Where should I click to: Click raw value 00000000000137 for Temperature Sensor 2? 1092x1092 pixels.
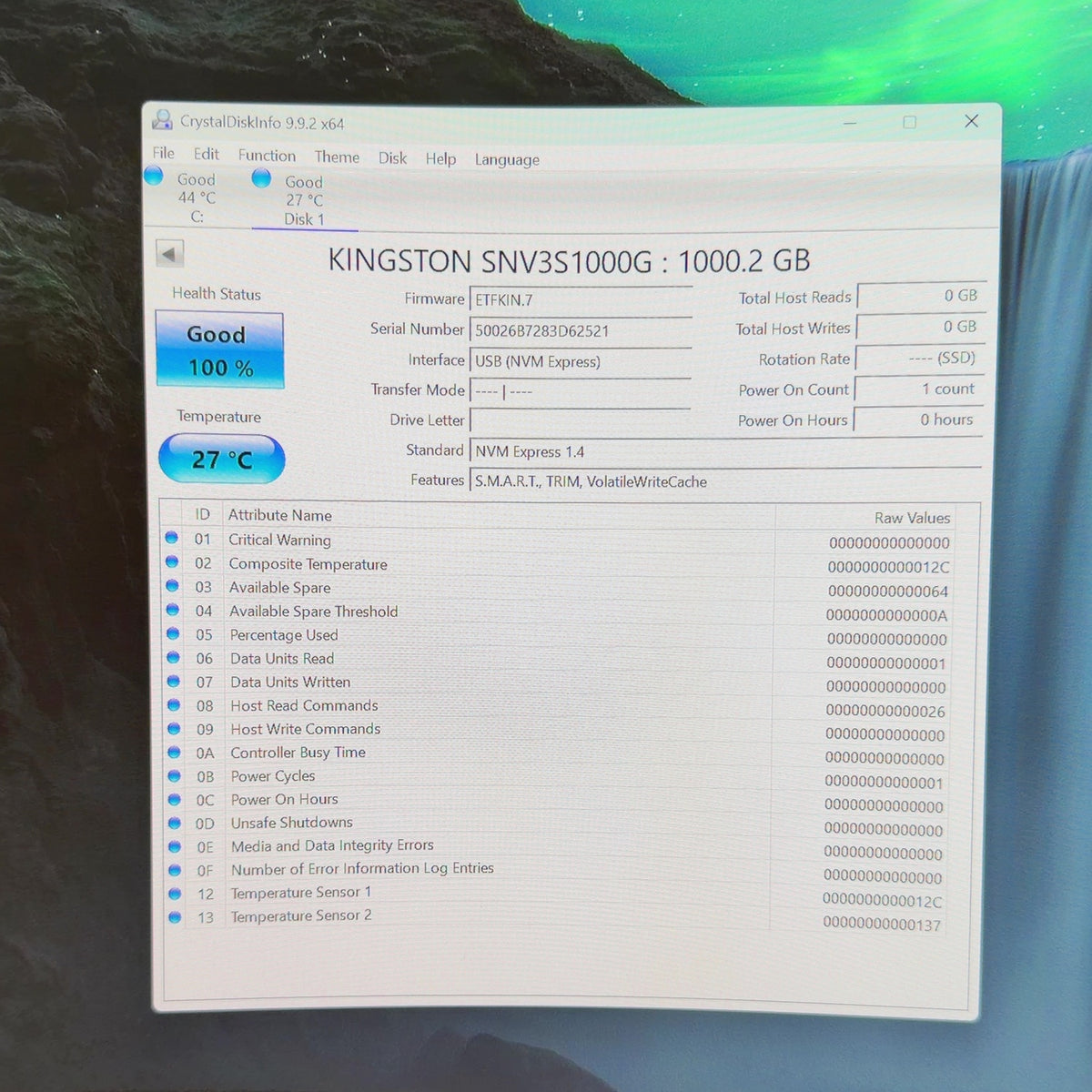pyautogui.click(x=882, y=924)
